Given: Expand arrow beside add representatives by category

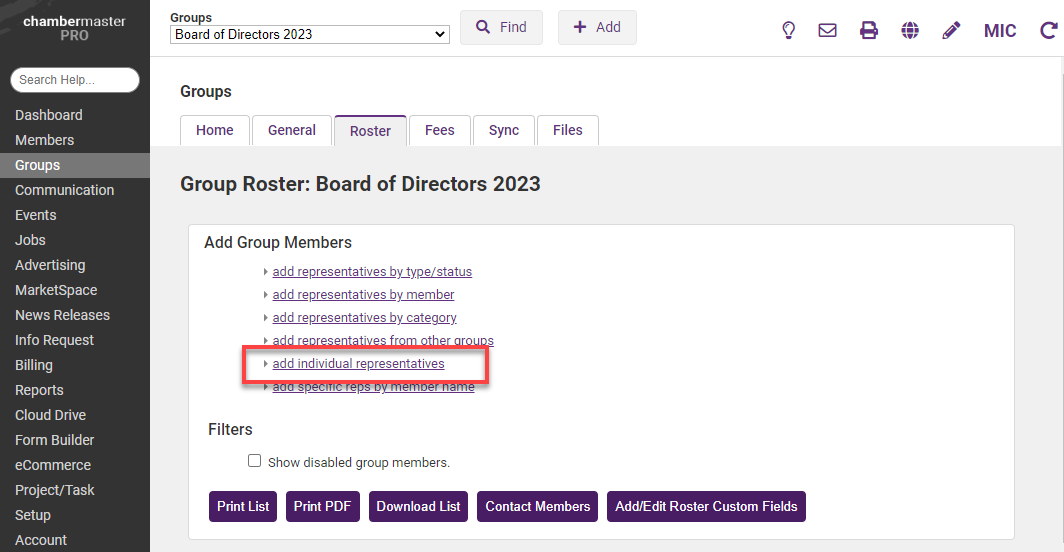Looking at the screenshot, I should tap(265, 318).
